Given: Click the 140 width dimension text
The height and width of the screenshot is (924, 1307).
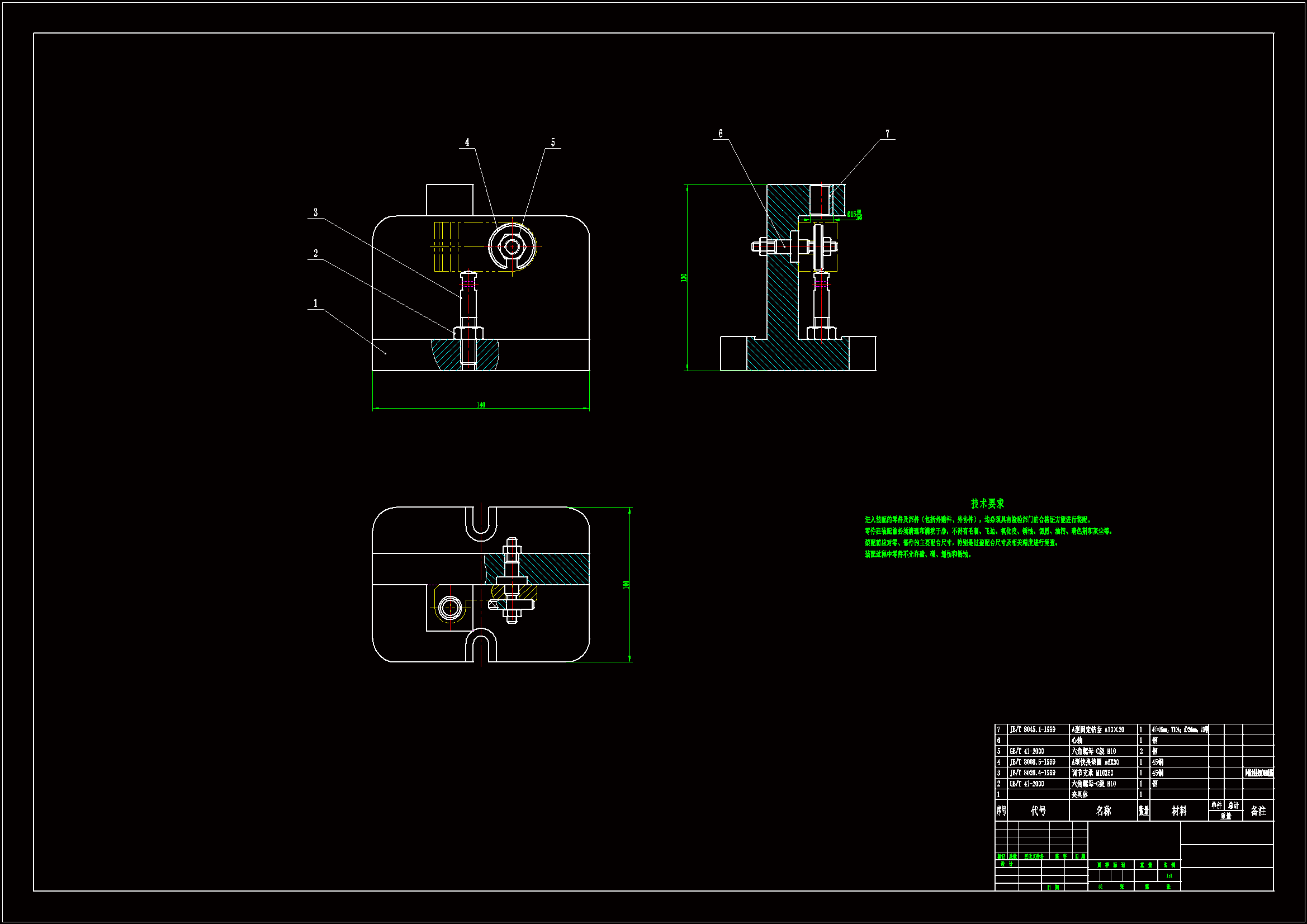Looking at the screenshot, I should tap(481, 405).
